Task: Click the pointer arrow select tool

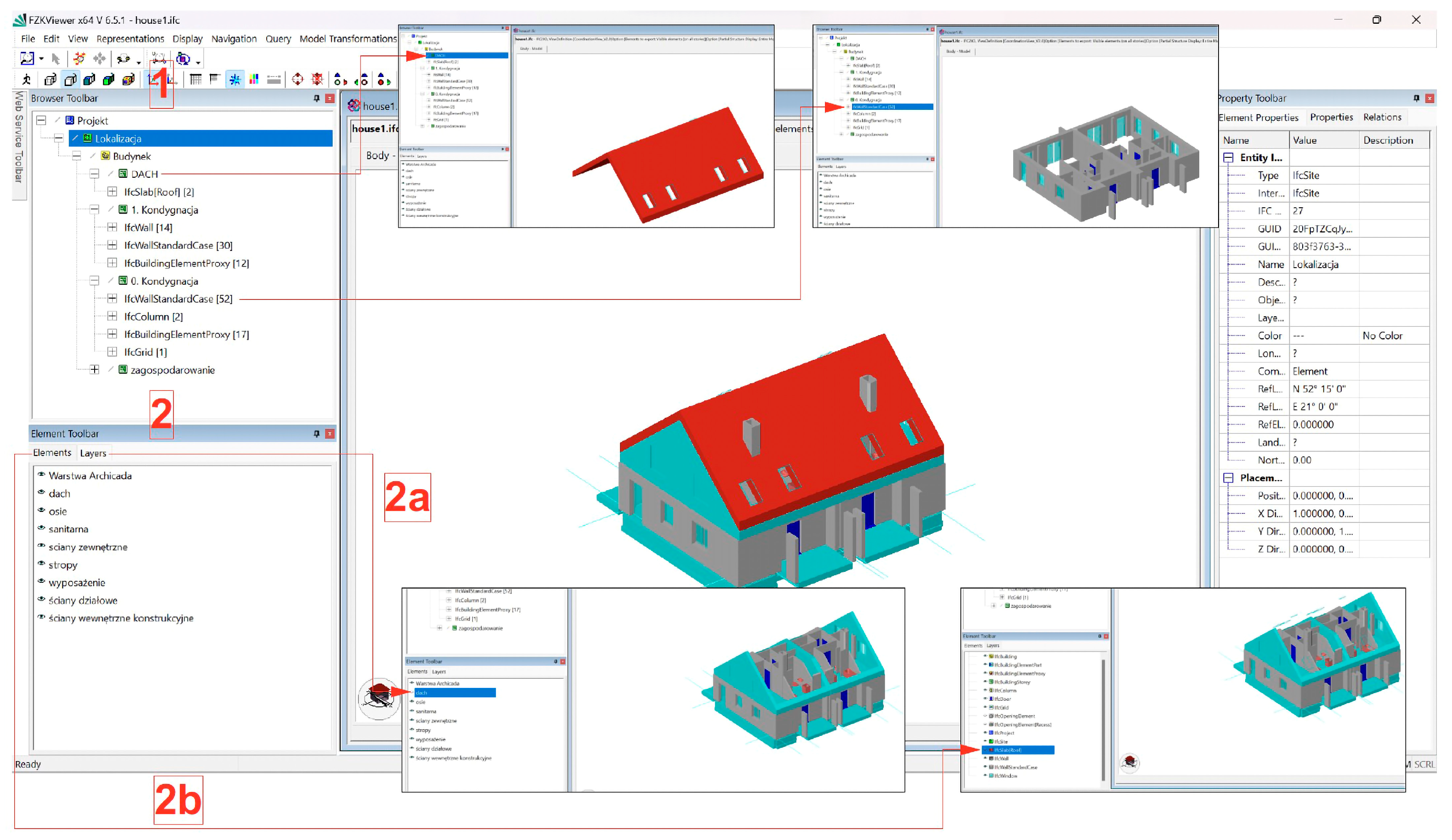Action: tap(56, 59)
